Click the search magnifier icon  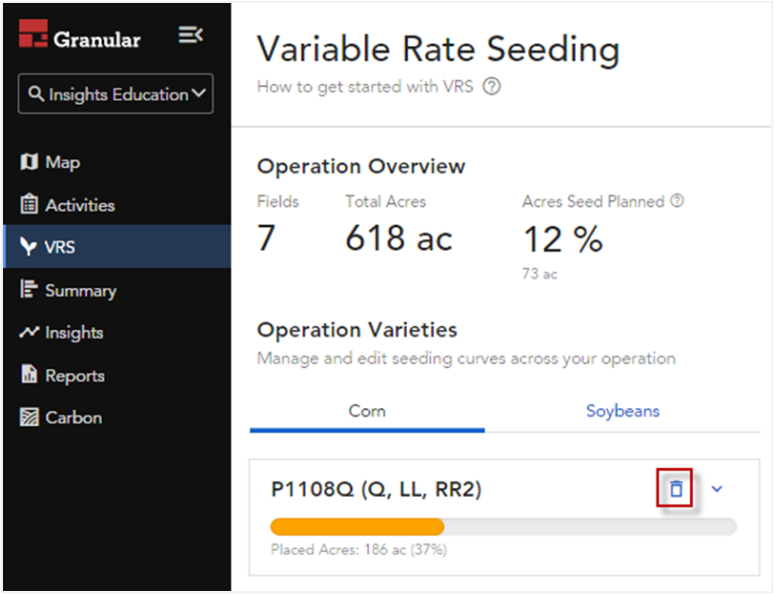pyautogui.click(x=36, y=93)
